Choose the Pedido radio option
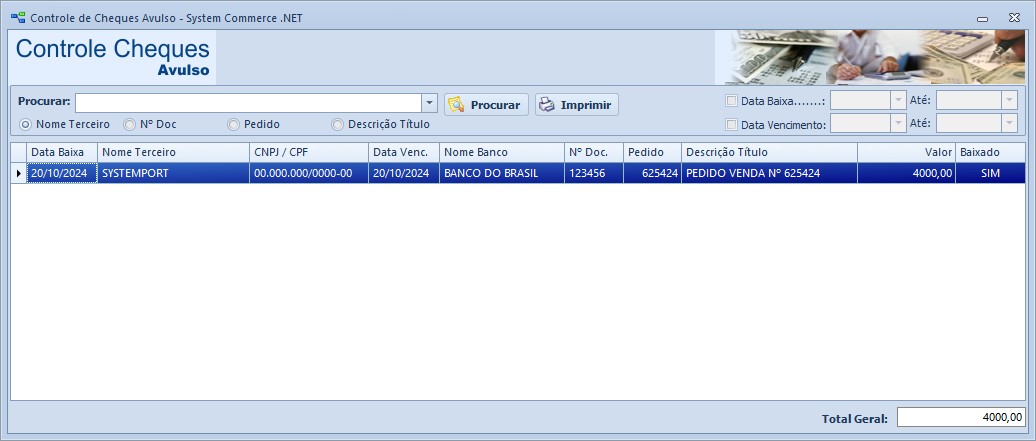Screen dimensions: 1036x441 coord(234,125)
